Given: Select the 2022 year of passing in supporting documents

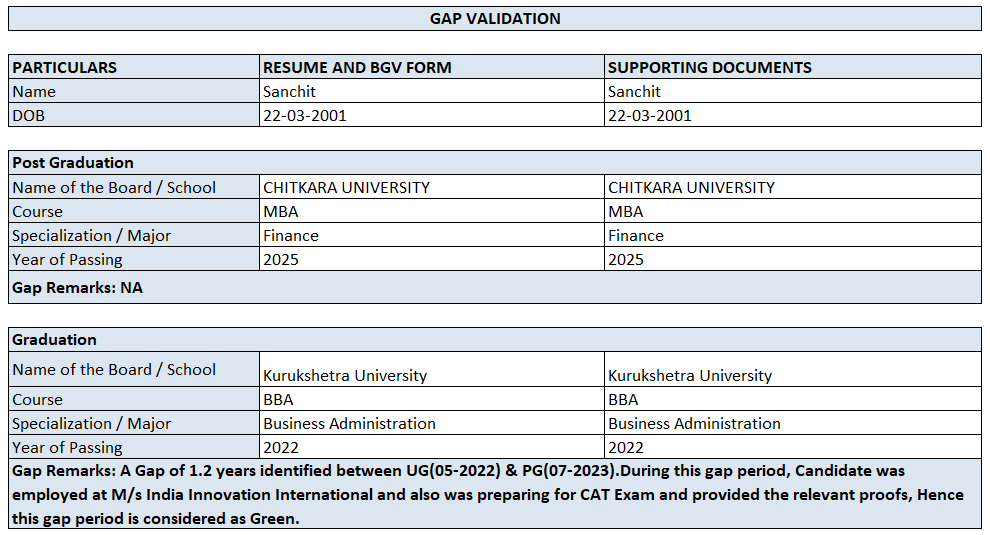Looking at the screenshot, I should pos(626,448).
